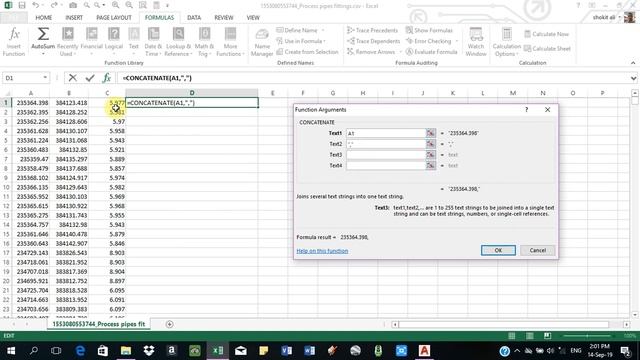Open Help on this function link
640x360 pixels.
[x=322, y=251]
